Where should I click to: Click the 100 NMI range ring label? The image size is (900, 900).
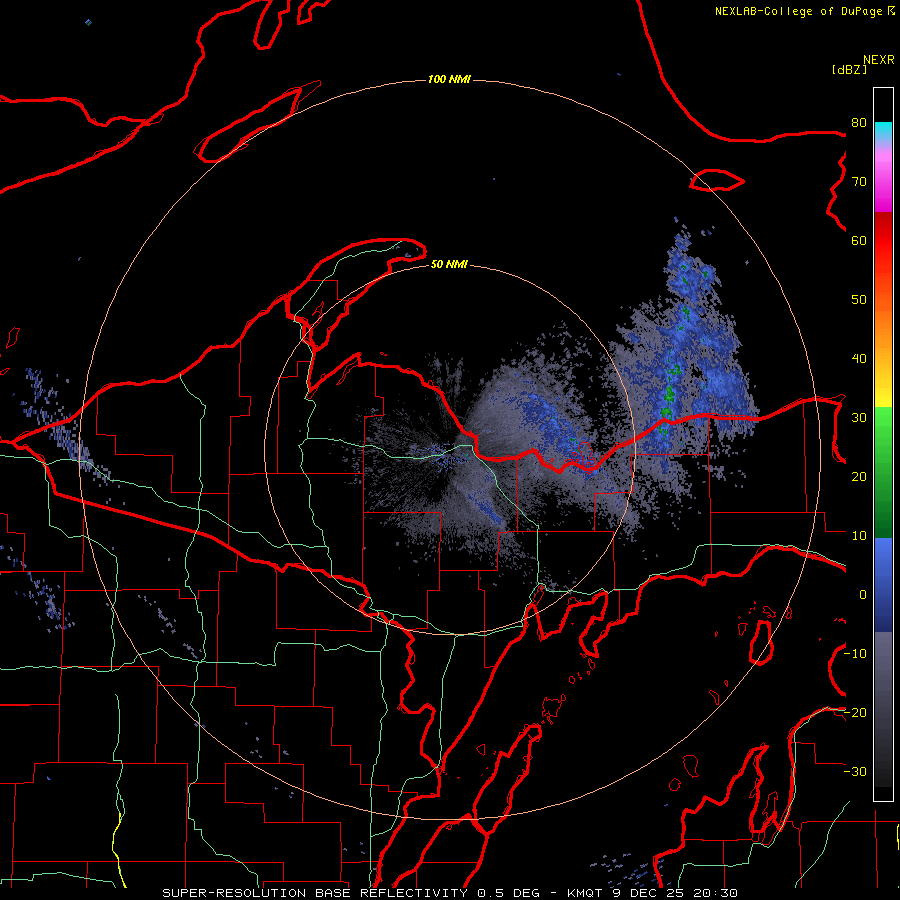449,79
